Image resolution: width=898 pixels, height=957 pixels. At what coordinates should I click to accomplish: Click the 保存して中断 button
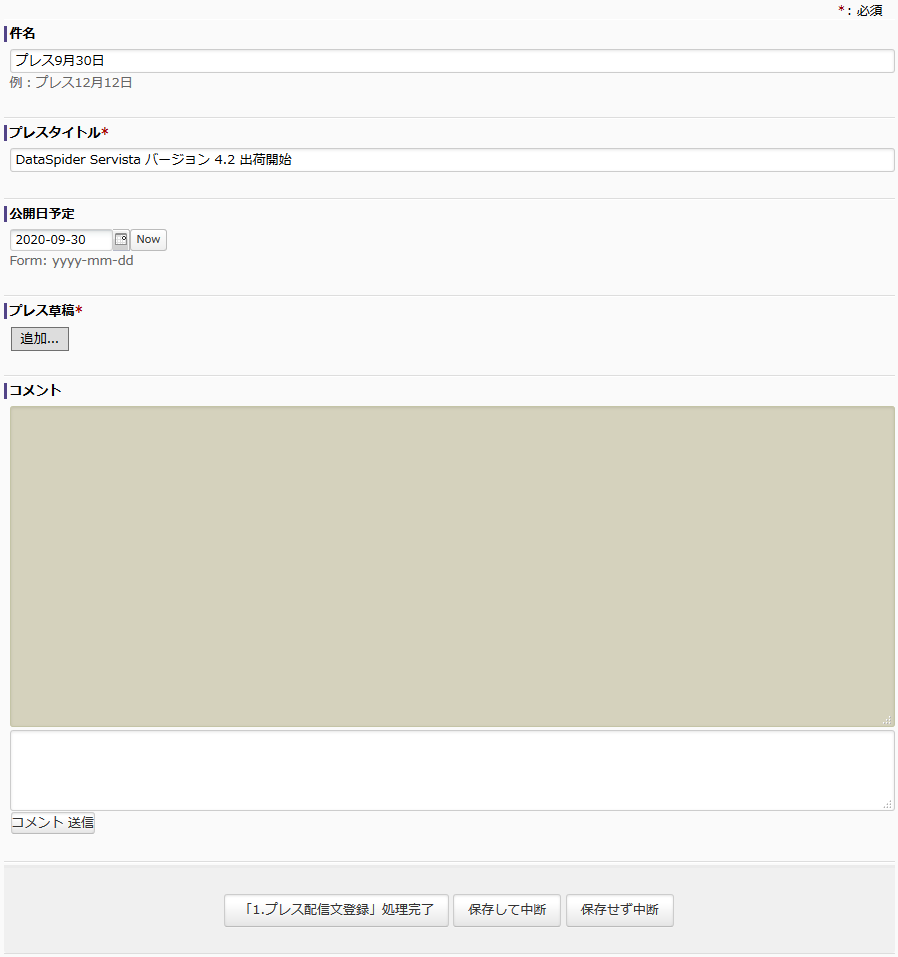(x=507, y=910)
